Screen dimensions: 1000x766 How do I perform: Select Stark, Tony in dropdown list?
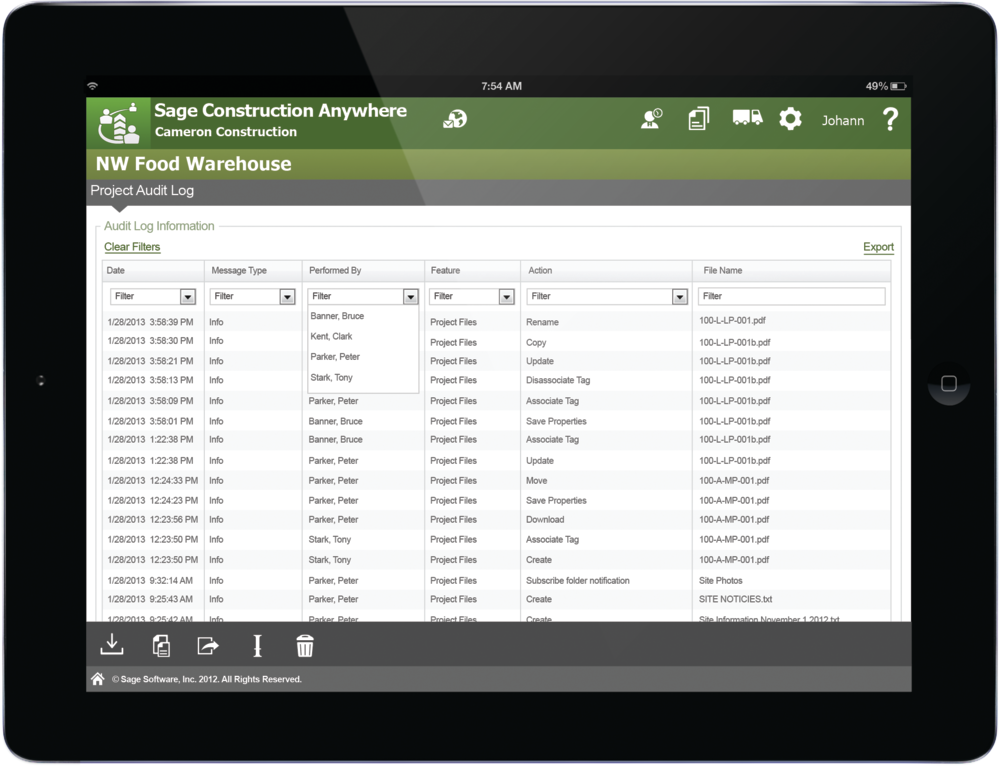[x=331, y=378]
